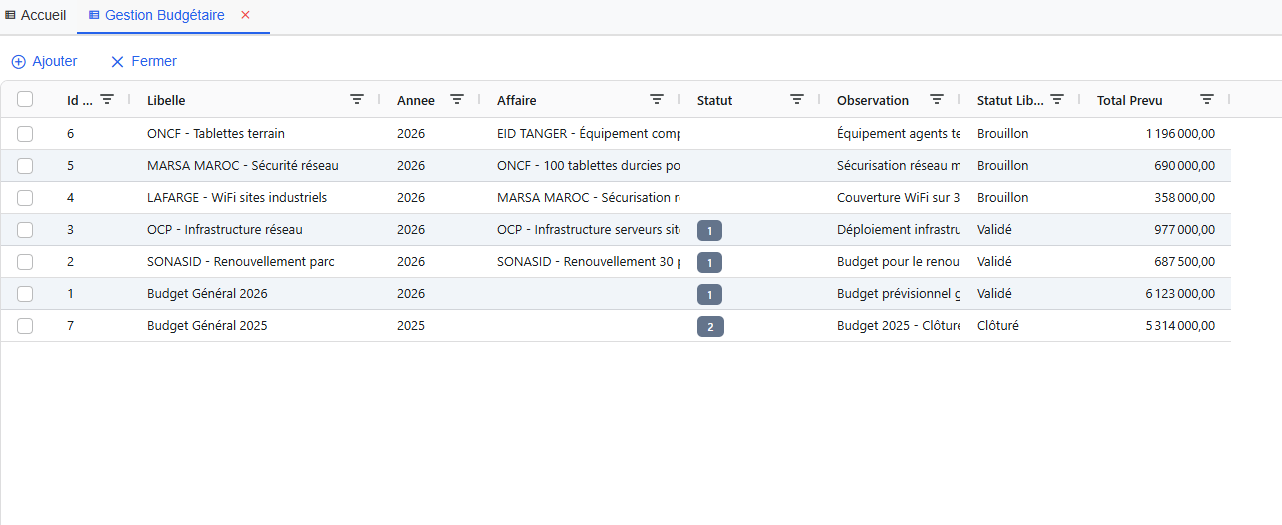Click the Ajouter button
This screenshot has width=1282, height=525.
click(45, 62)
